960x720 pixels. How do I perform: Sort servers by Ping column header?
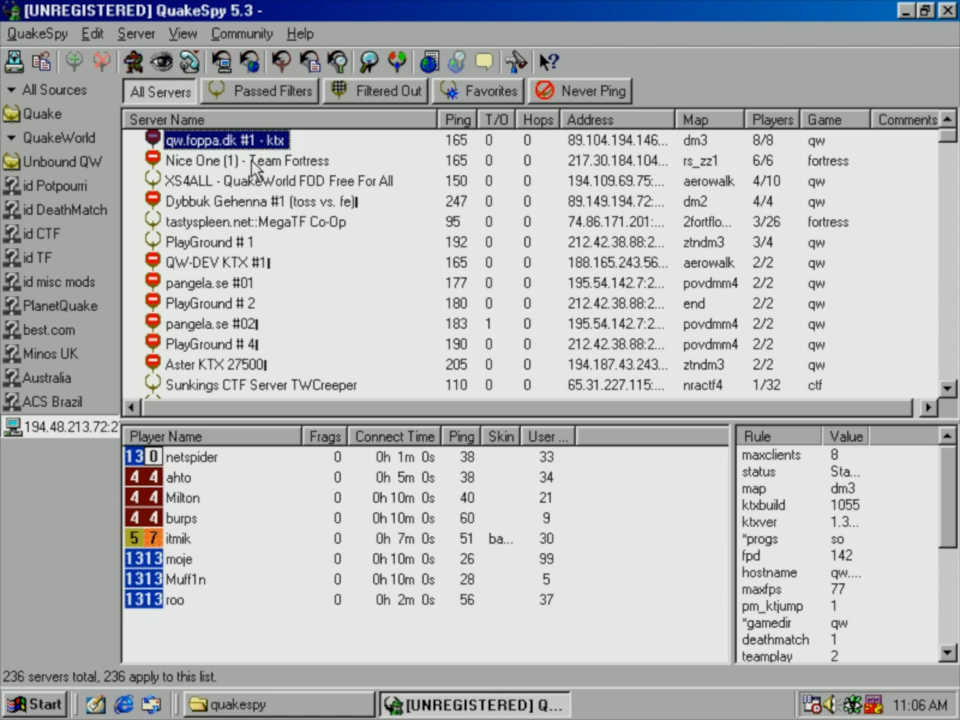[457, 120]
